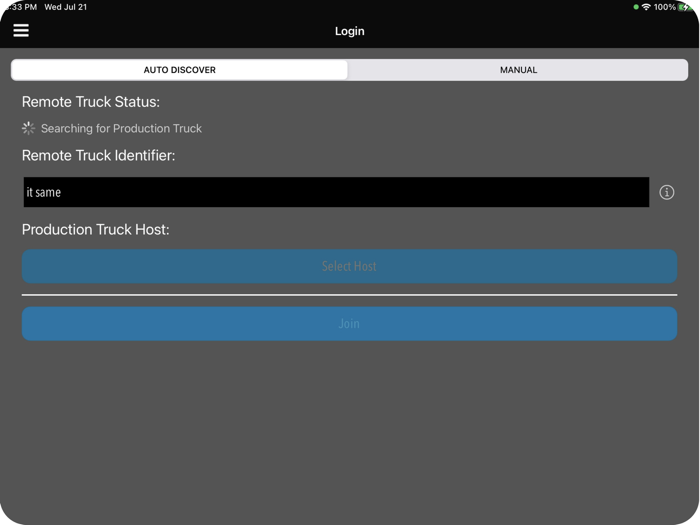Tap the Searching for Production Truck text
The height and width of the screenshot is (525, 700).
(121, 129)
